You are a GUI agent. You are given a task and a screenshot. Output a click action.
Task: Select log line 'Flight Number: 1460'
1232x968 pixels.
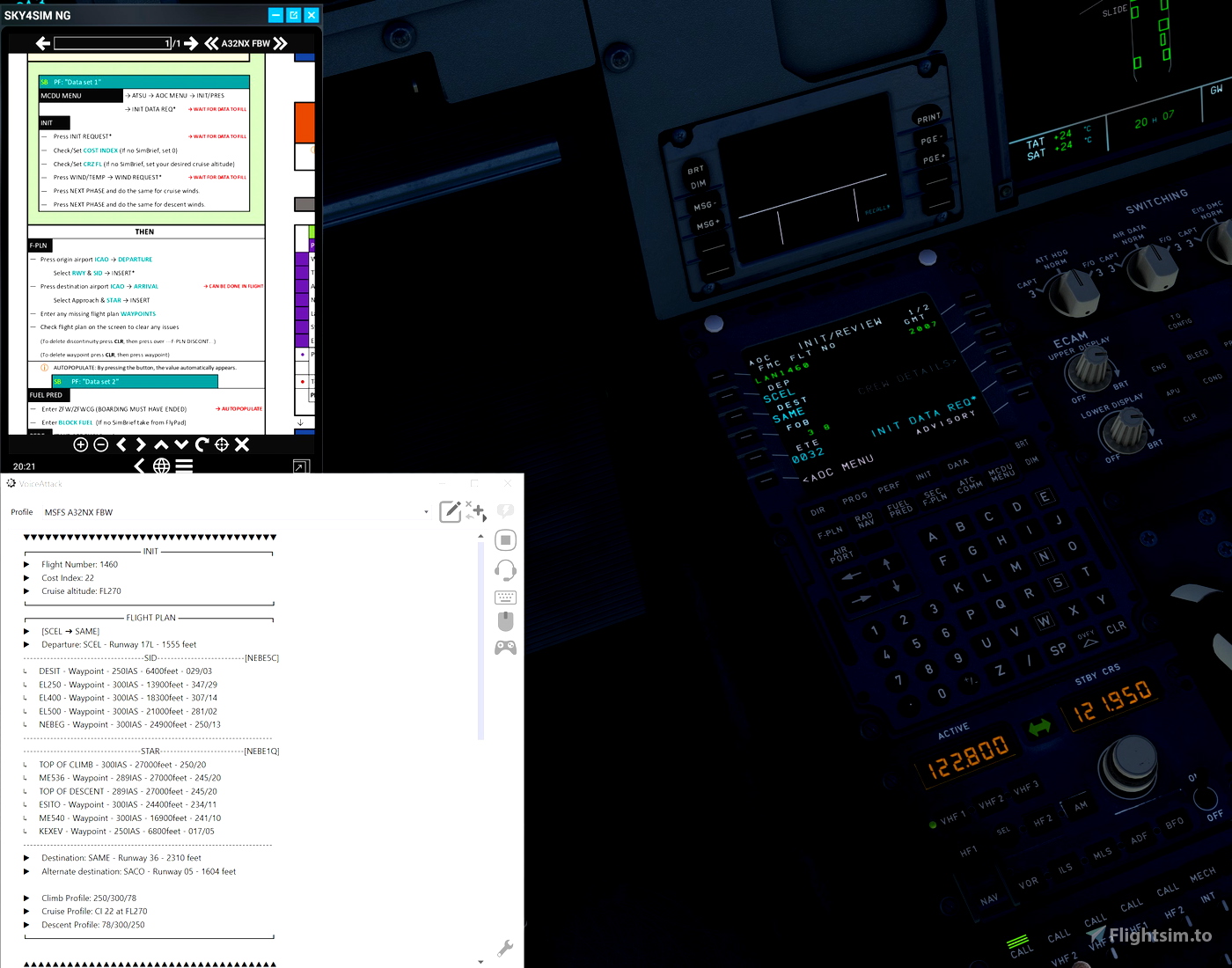coord(79,565)
